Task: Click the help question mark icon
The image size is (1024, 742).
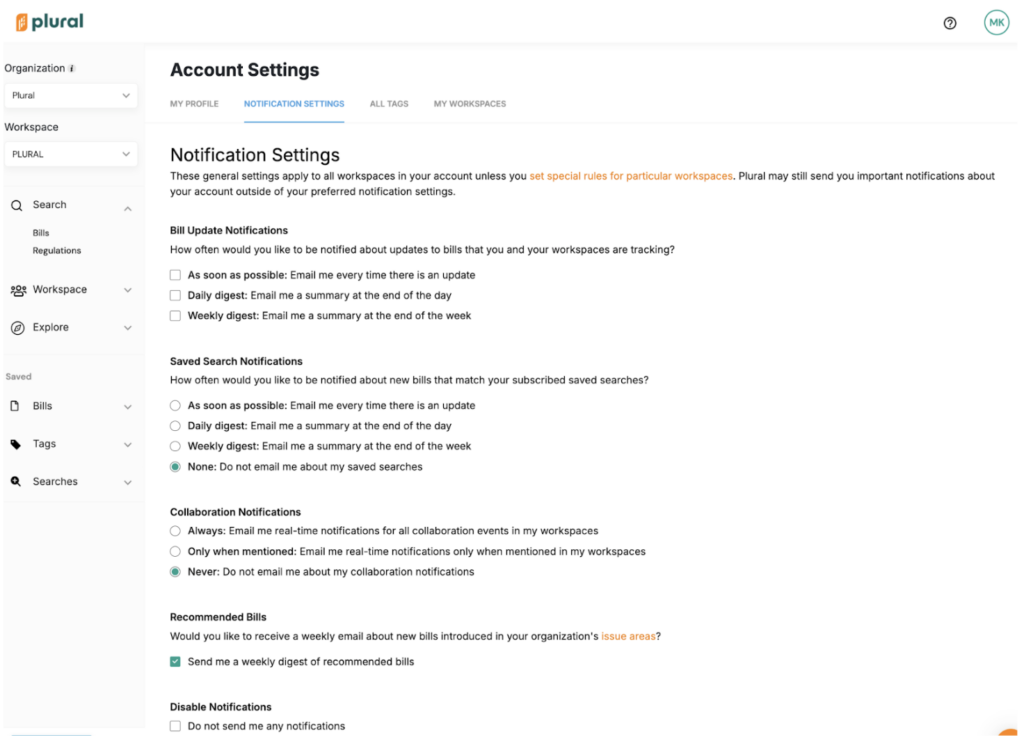Action: (x=950, y=23)
